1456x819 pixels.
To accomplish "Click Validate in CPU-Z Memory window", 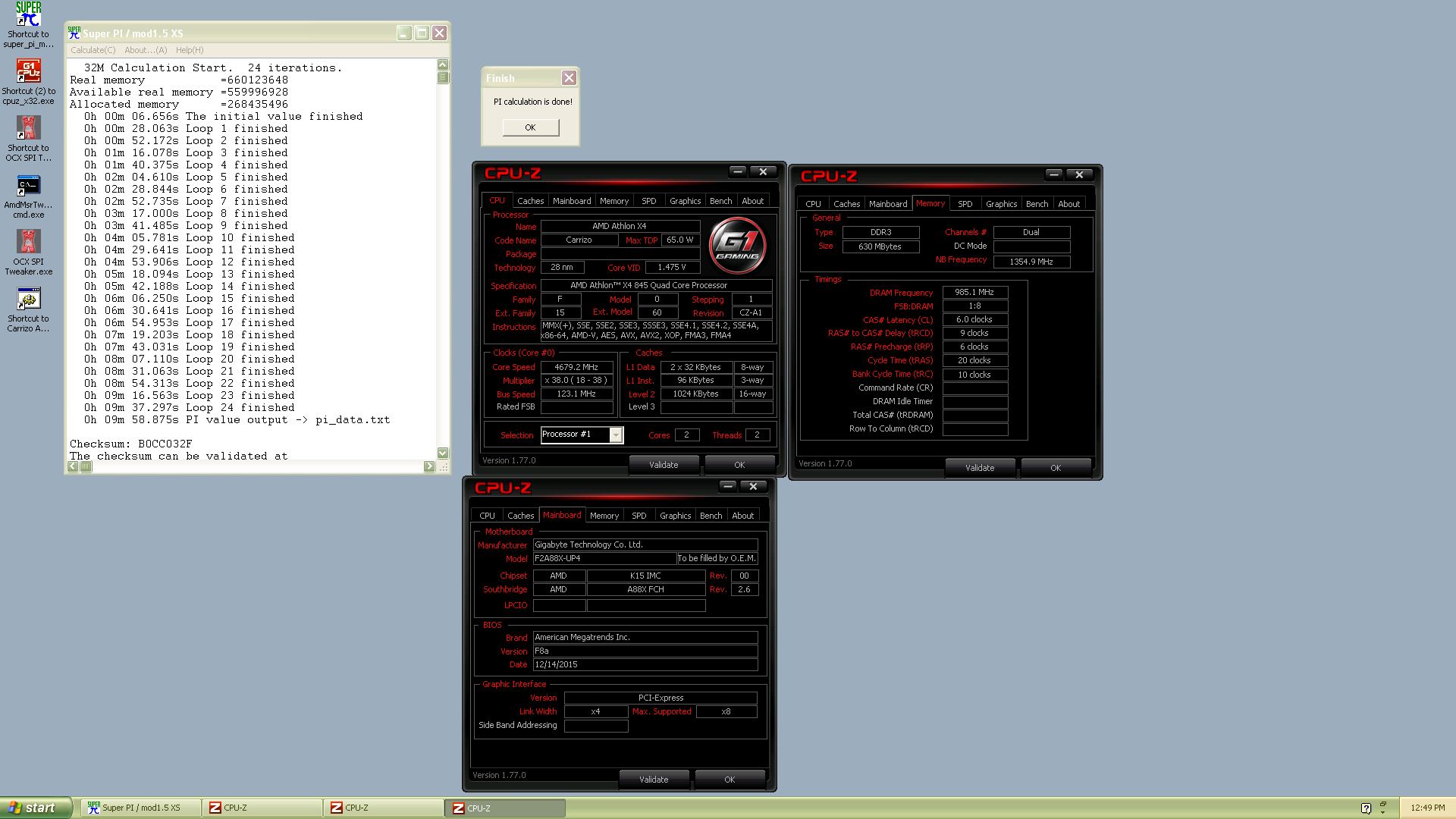I will pyautogui.click(x=980, y=468).
